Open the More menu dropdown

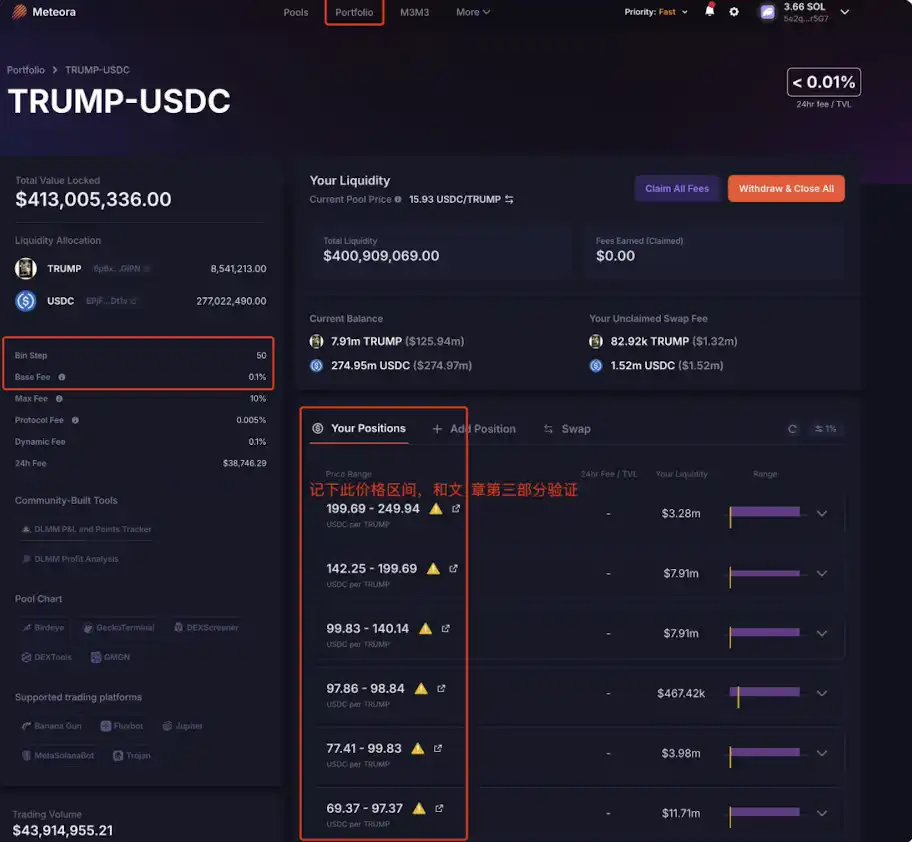tap(473, 12)
